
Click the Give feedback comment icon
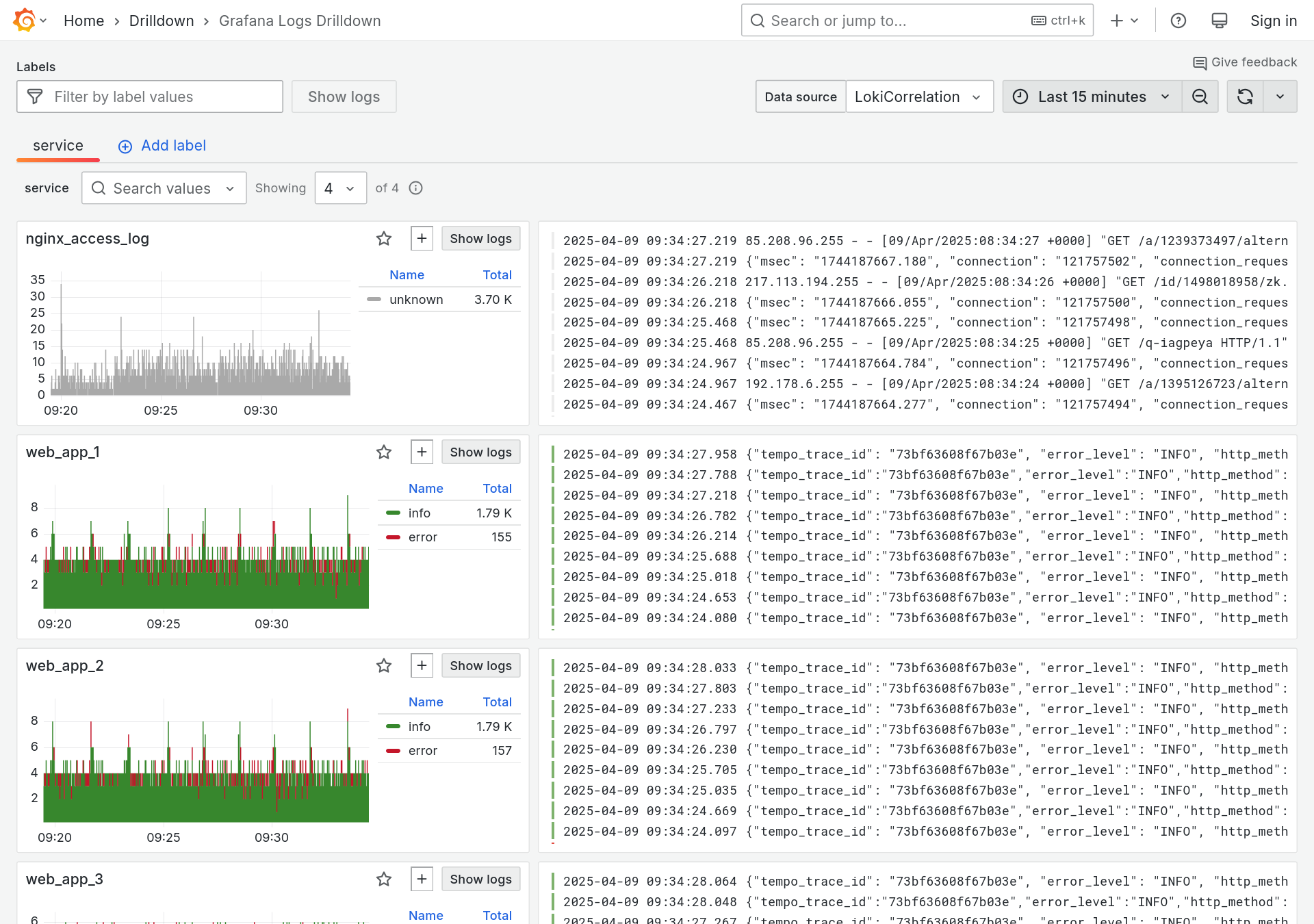click(1200, 63)
